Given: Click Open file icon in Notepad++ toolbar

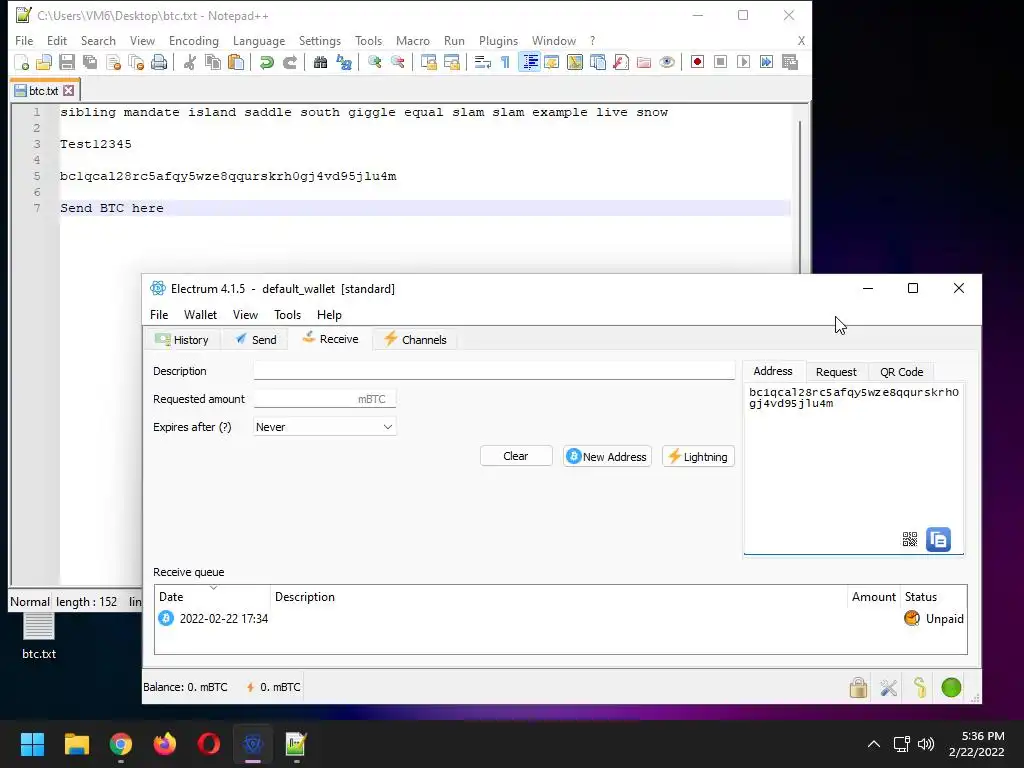Looking at the screenshot, I should coord(44,62).
